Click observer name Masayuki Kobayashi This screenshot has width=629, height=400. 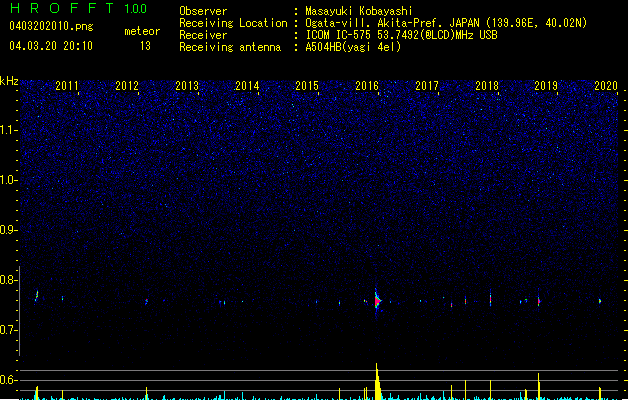[x=359, y=11]
